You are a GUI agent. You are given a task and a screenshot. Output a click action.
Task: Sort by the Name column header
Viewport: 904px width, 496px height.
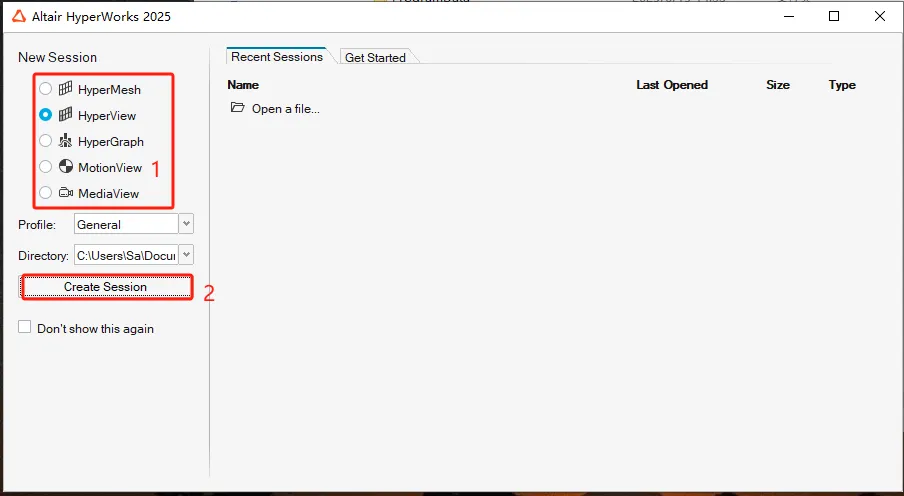[243, 85]
